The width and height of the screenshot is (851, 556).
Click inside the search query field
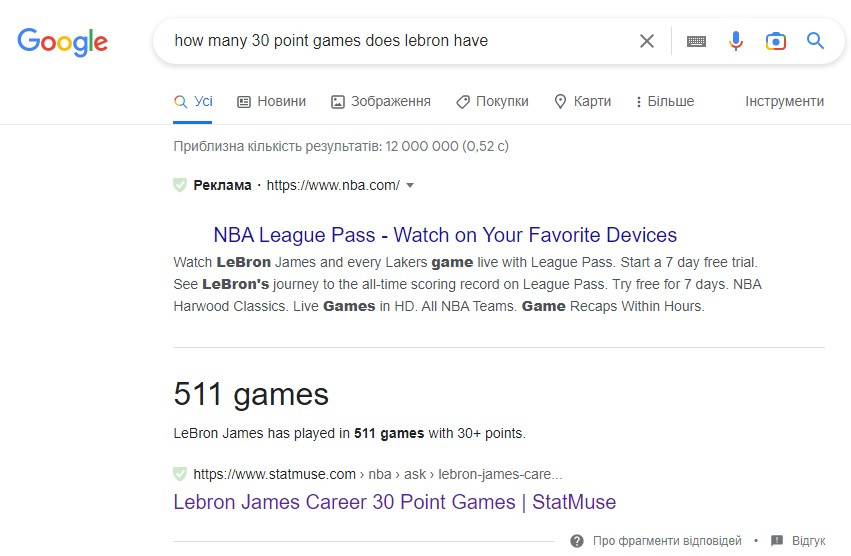pos(400,41)
